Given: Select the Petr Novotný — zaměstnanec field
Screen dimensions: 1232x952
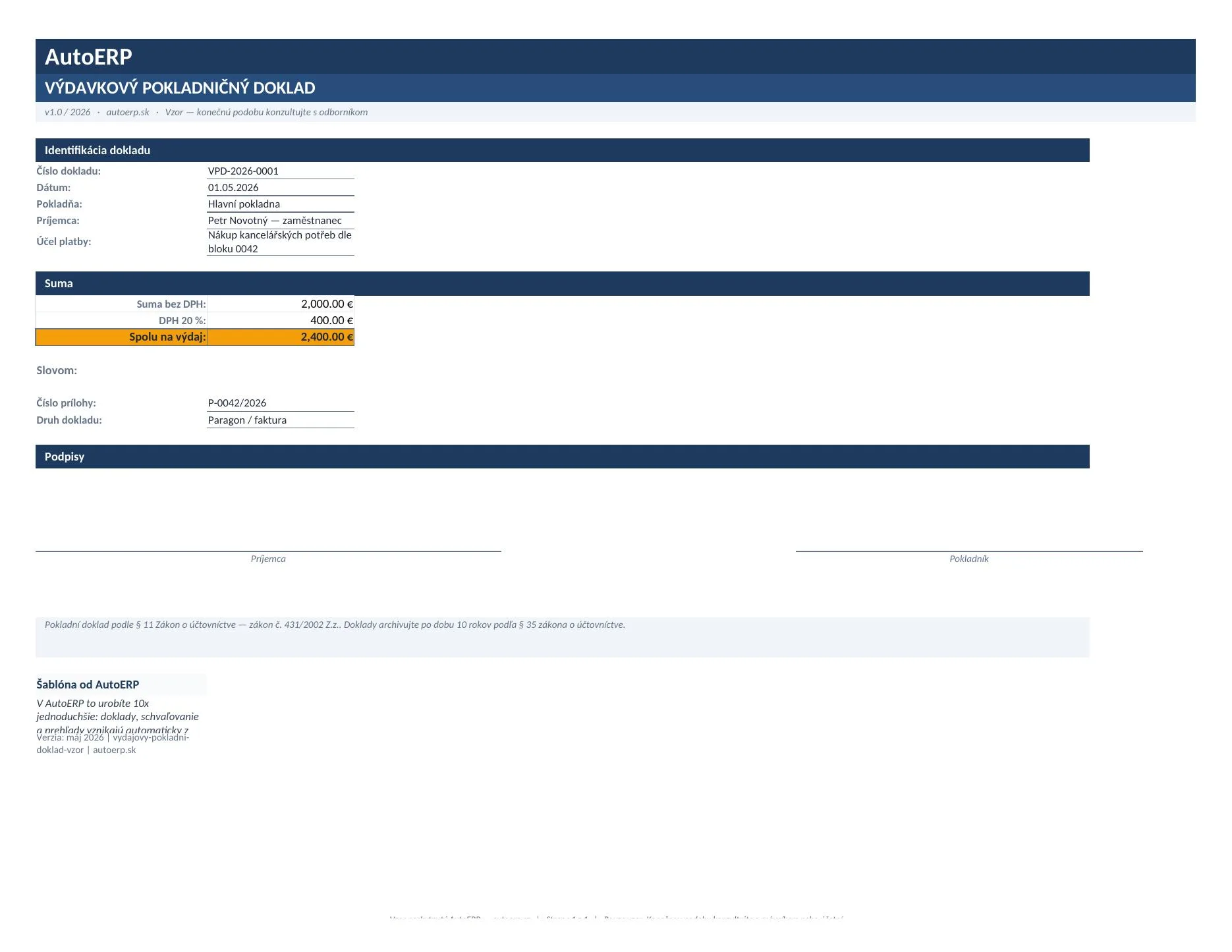Looking at the screenshot, I should click(x=280, y=221).
